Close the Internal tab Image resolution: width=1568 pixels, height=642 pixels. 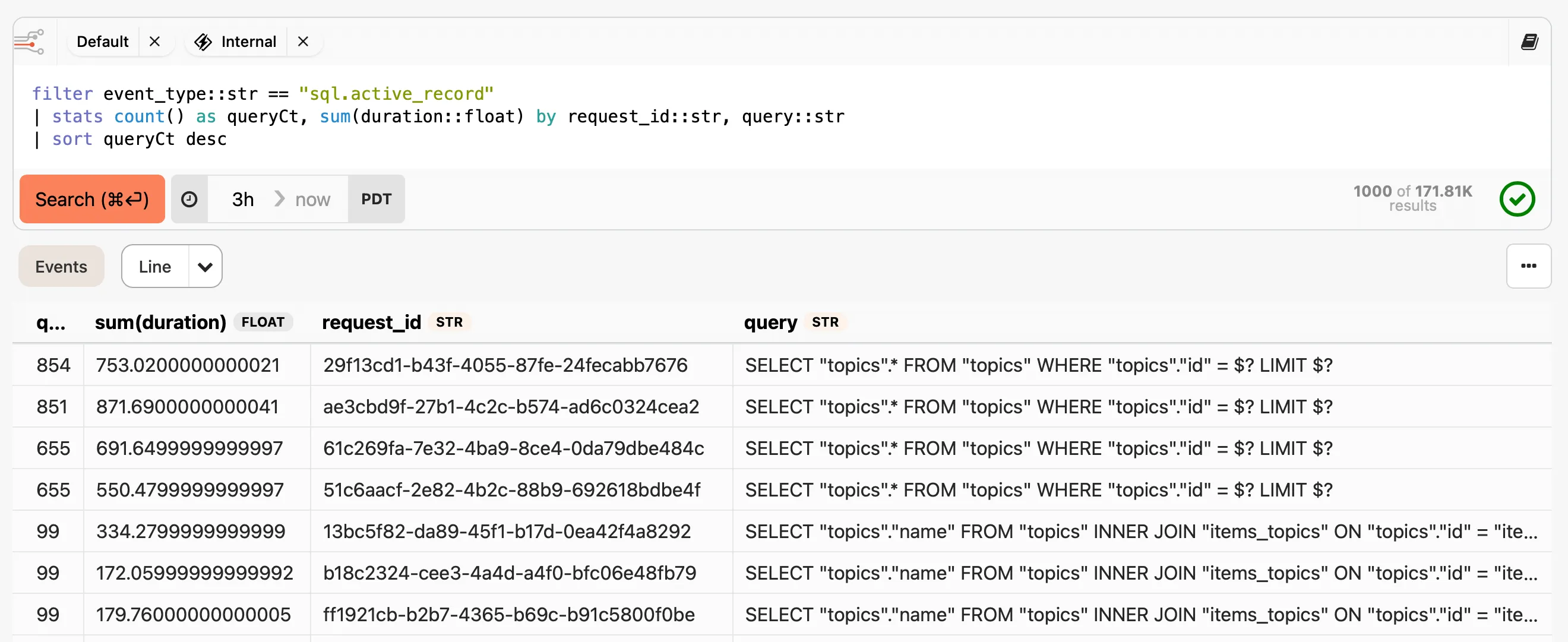point(304,42)
